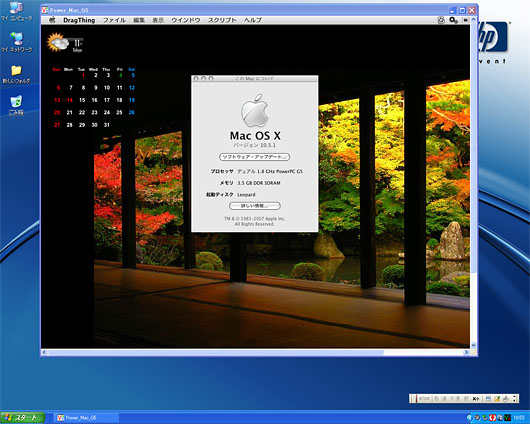Click the horizontal scrollbar thumb of VNC window

216,352
